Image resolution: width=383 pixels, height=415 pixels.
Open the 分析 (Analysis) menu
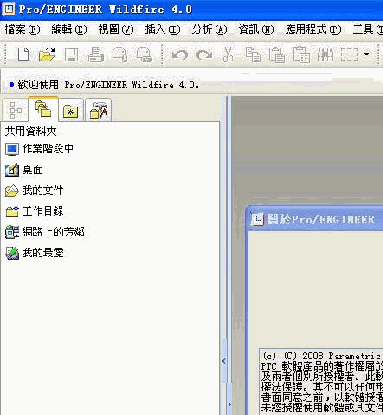click(x=209, y=30)
